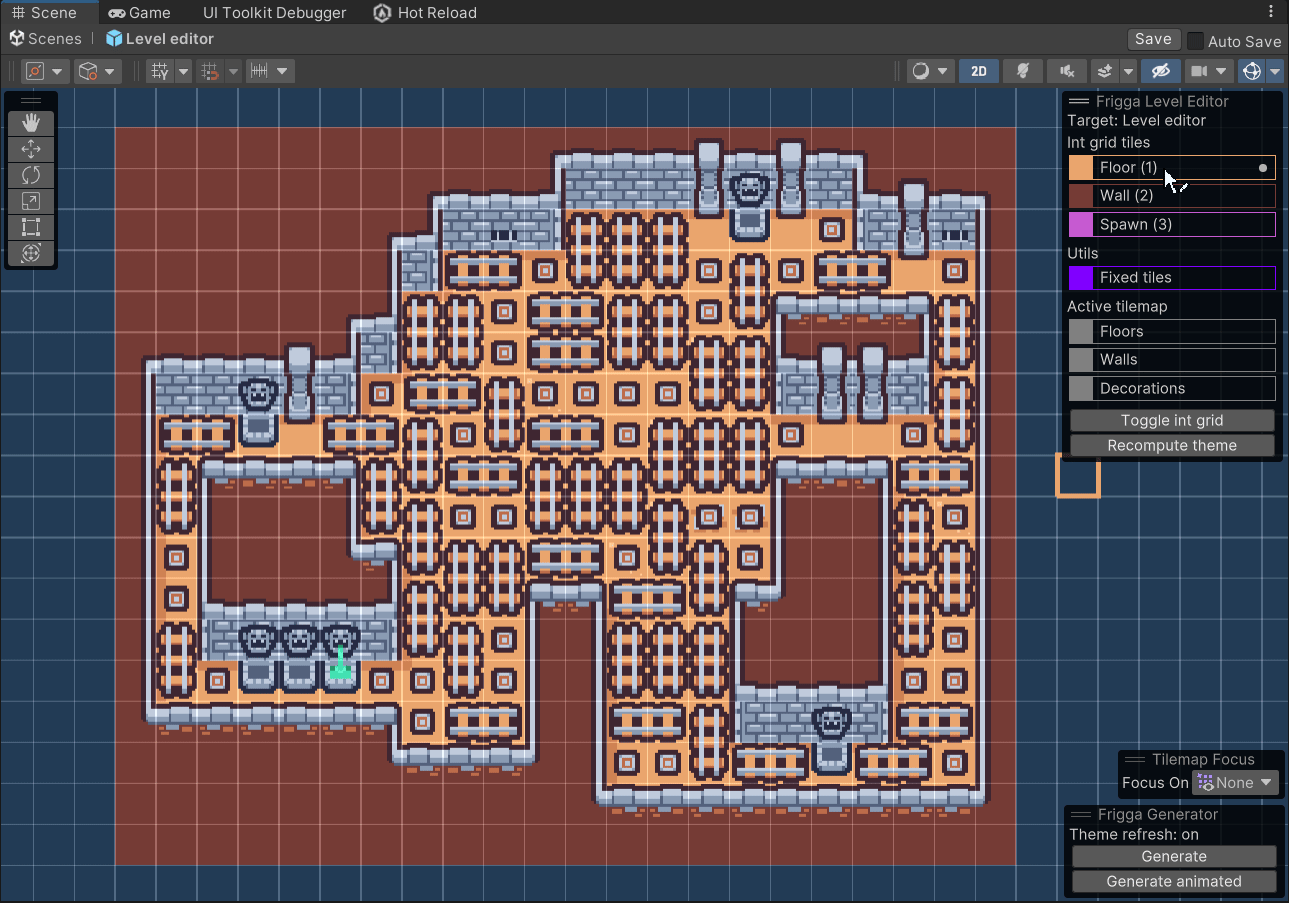Toggle scene effects layers icon
The image size is (1289, 903).
1105,71
